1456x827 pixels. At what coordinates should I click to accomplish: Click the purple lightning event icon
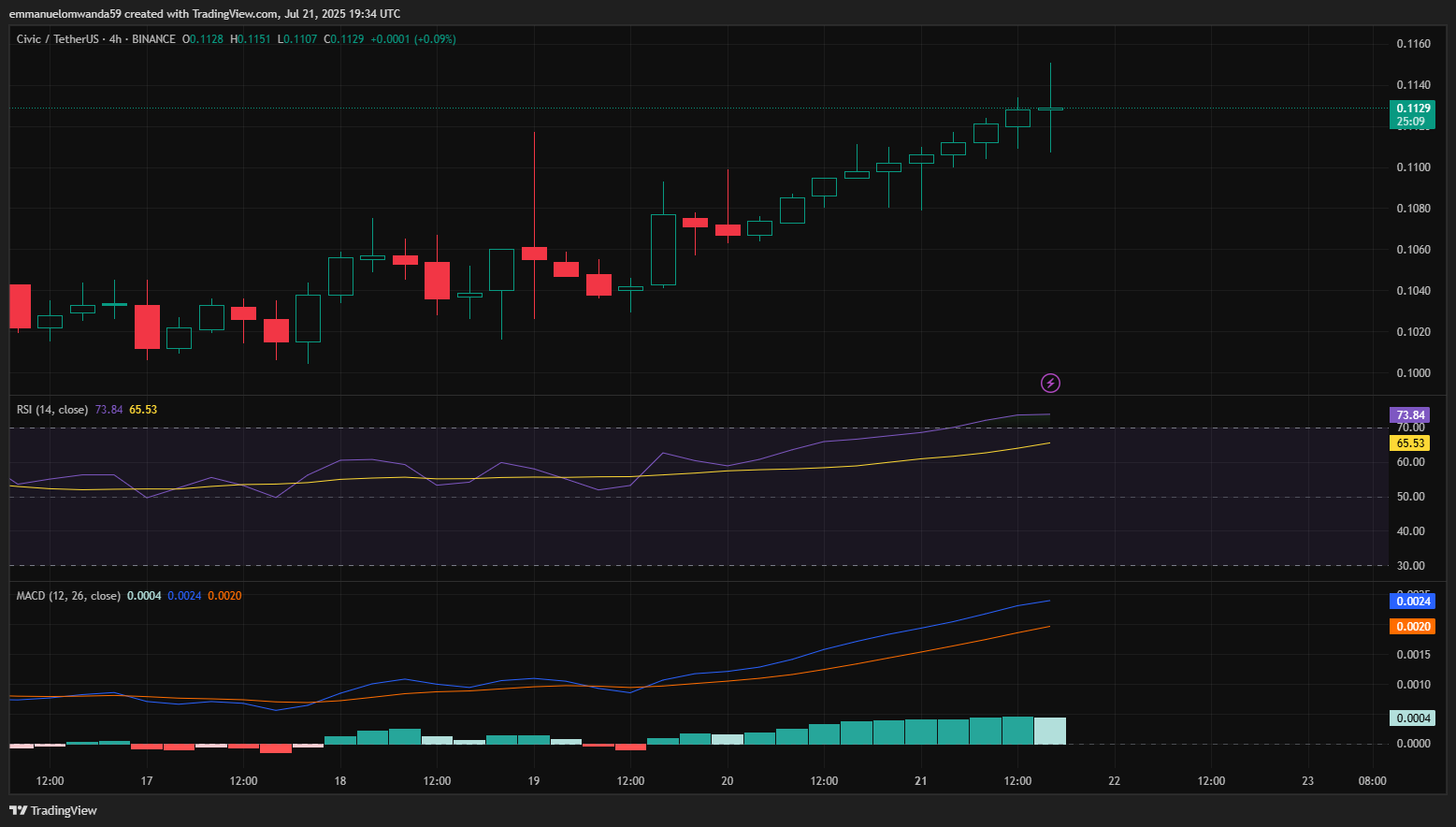pos(1050,383)
